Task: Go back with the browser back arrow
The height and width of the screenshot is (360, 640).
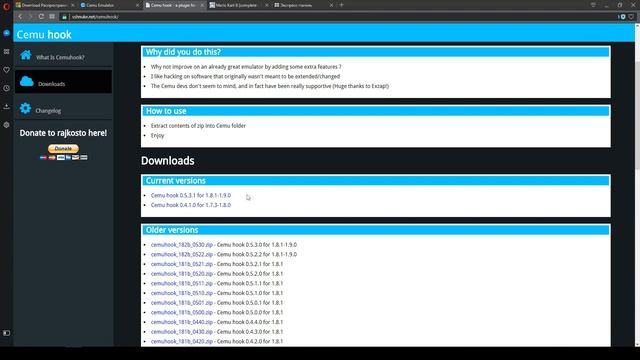Action: (20, 16)
